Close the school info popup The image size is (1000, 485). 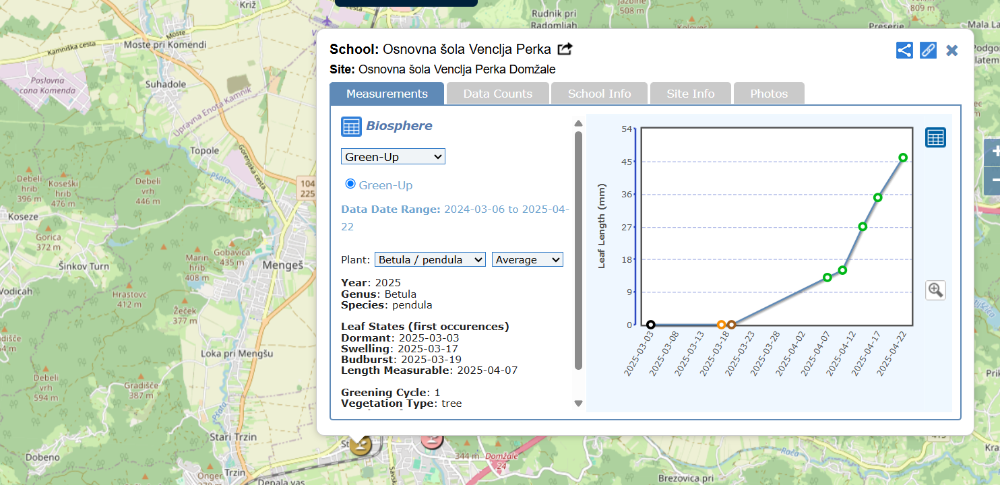coord(952,50)
